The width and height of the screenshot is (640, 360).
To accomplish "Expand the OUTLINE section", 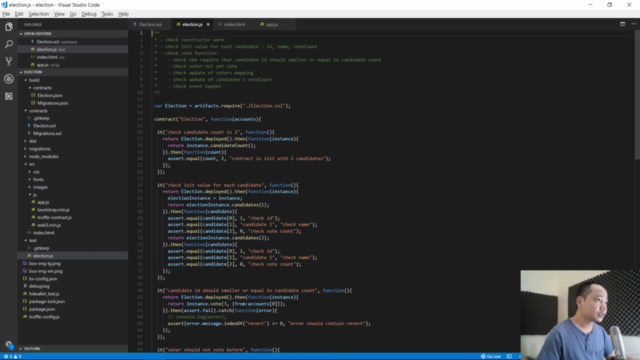I will pyautogui.click(x=73, y=349).
